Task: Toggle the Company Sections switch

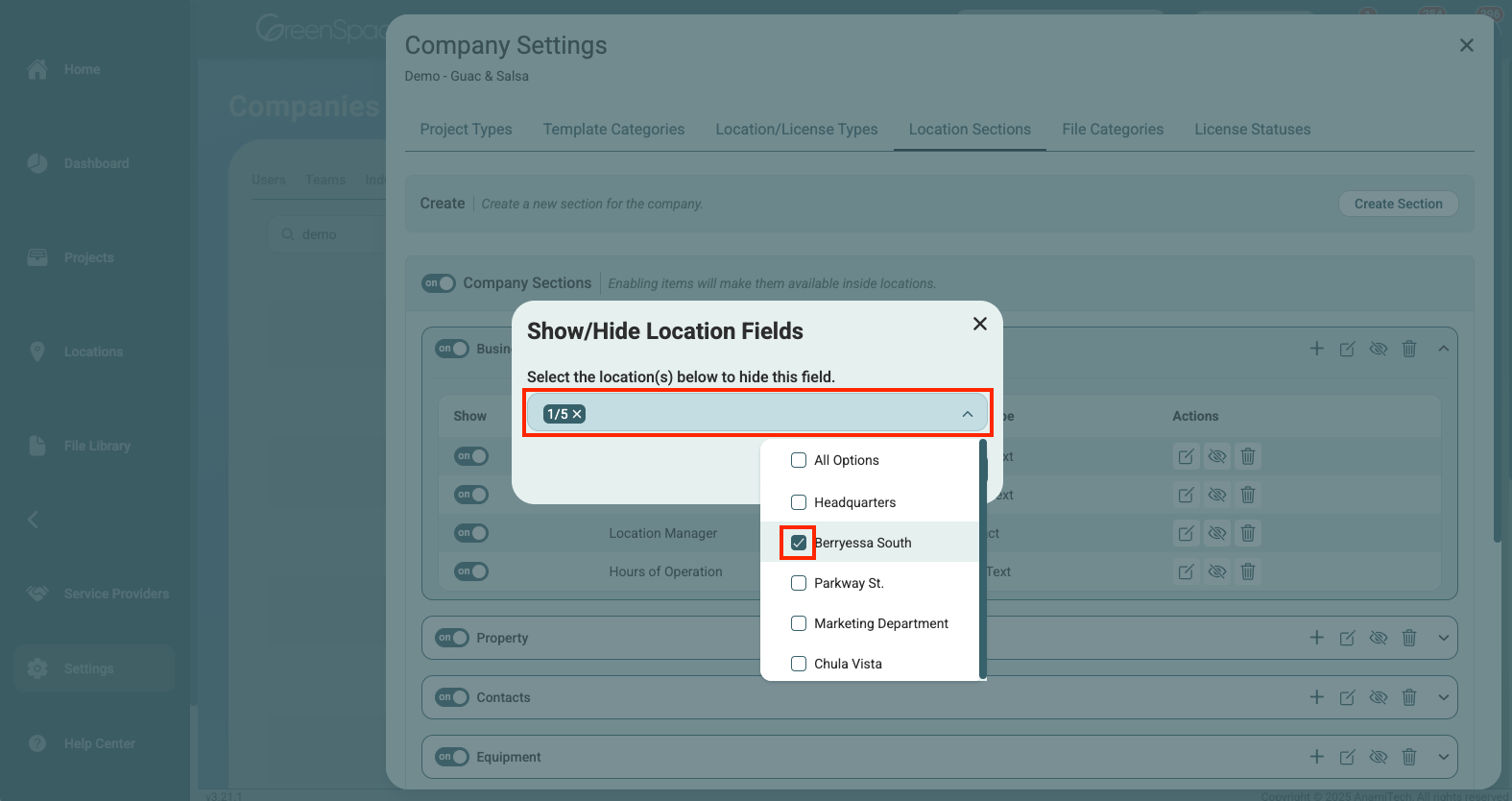Action: 439,283
